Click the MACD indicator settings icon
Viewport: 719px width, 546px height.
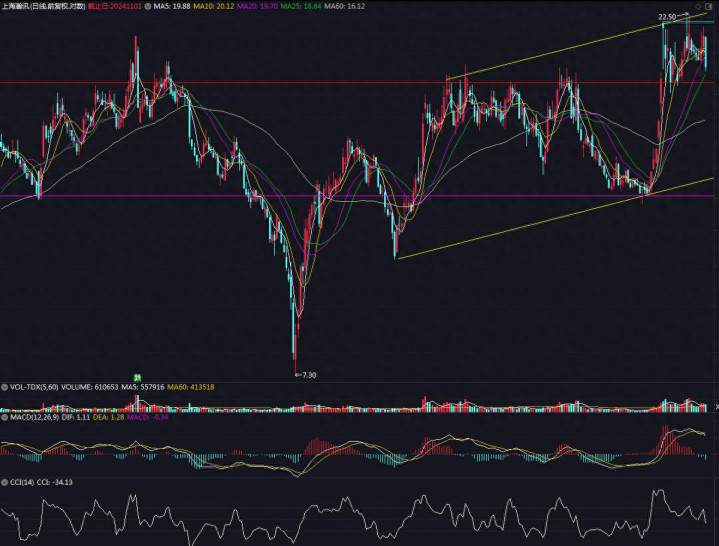(x=4, y=417)
